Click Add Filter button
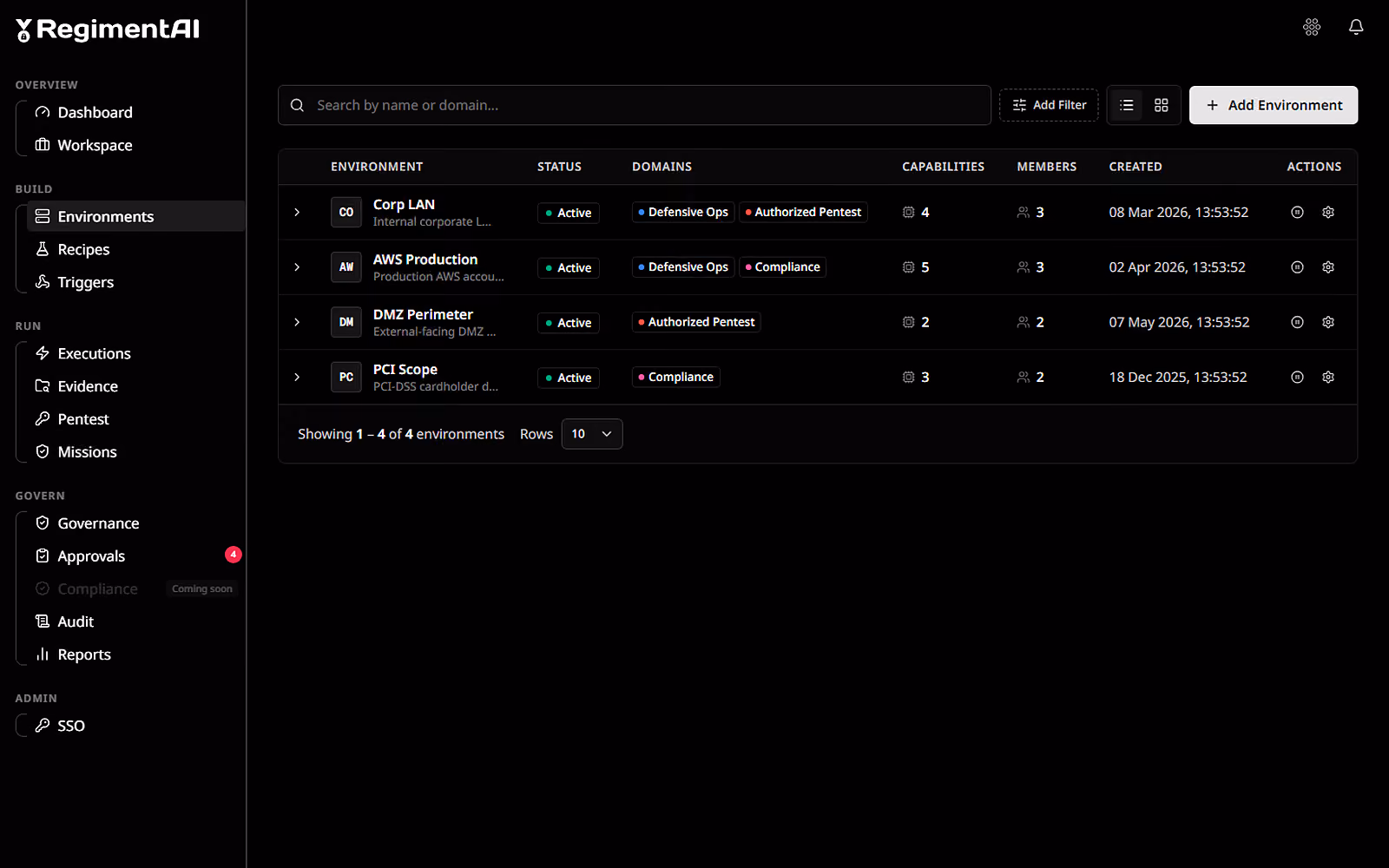 [x=1049, y=105]
